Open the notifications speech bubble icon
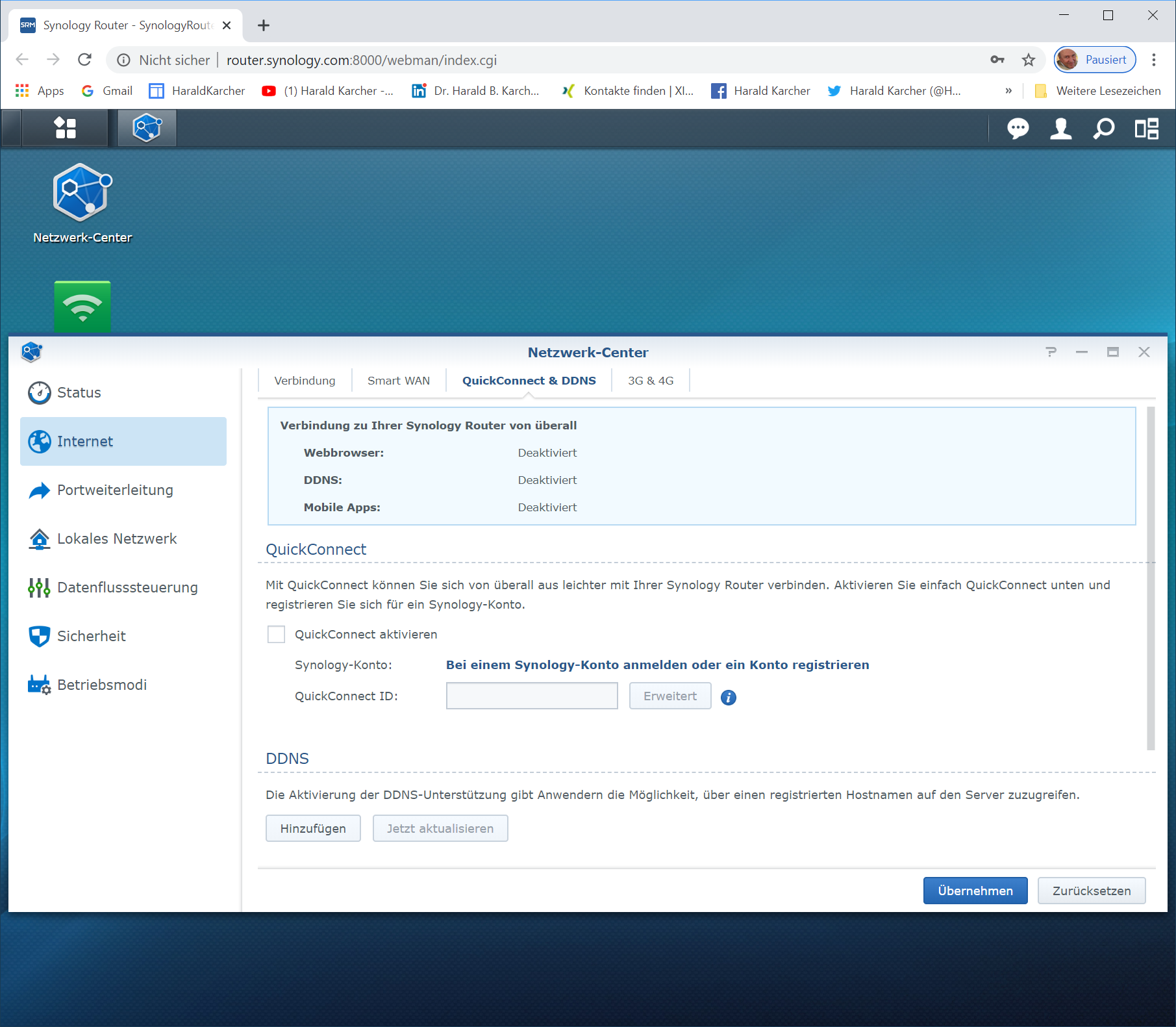Screen dimensions: 1176x1027 tap(1018, 129)
